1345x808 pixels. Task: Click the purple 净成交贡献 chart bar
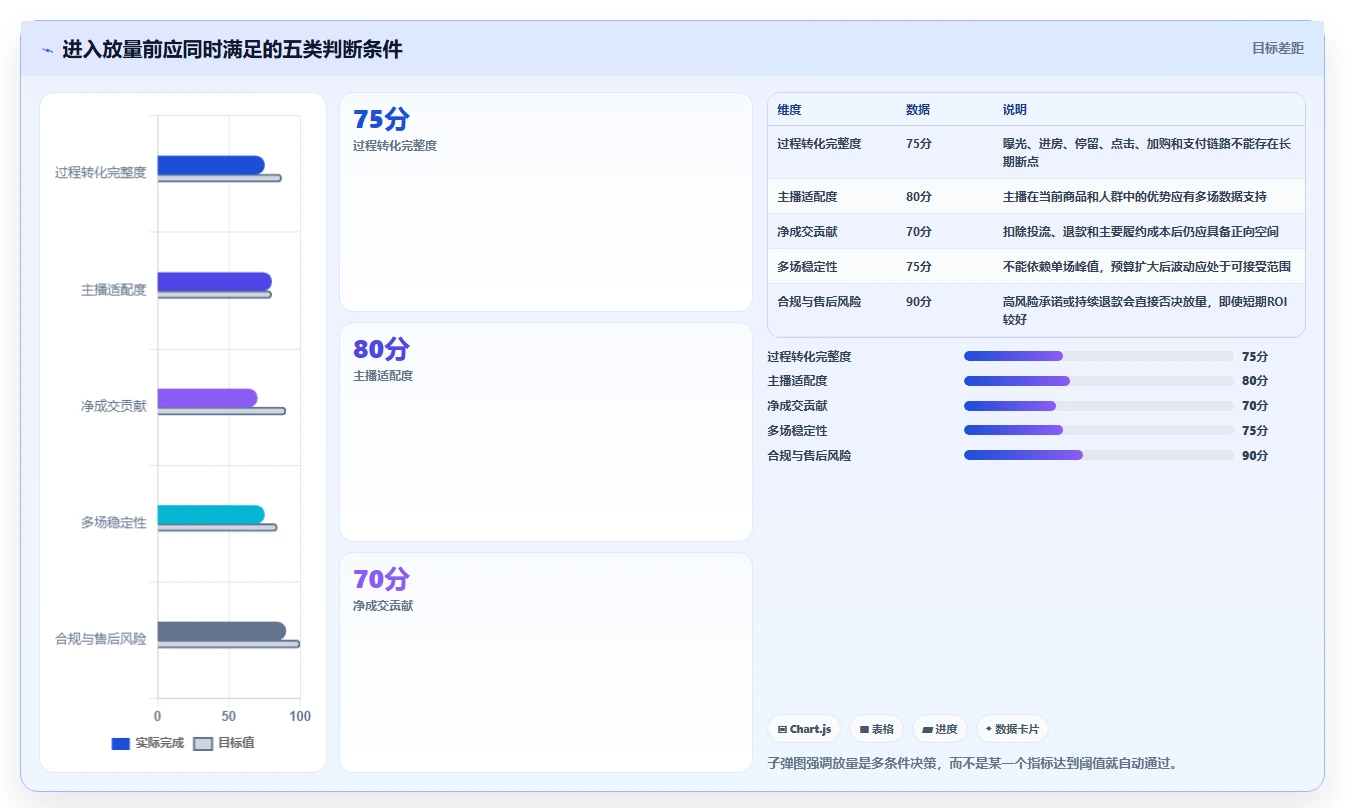(x=208, y=398)
